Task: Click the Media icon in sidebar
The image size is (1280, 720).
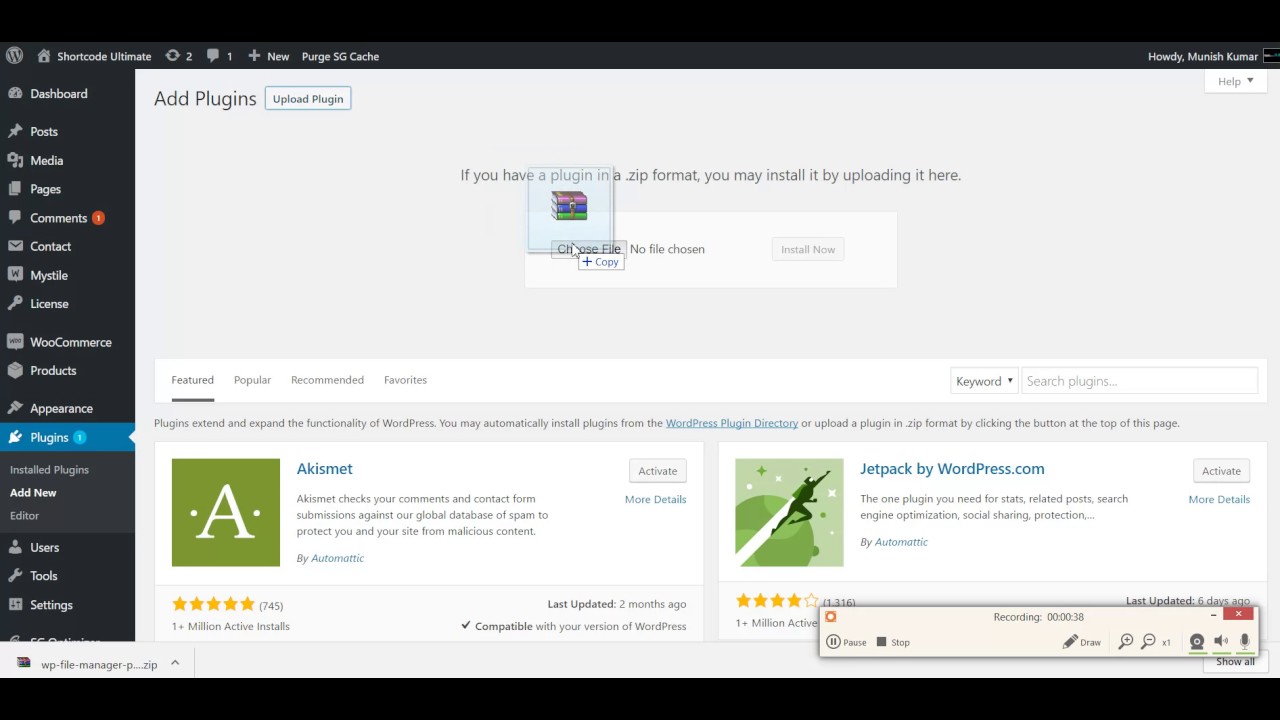Action: 15,160
